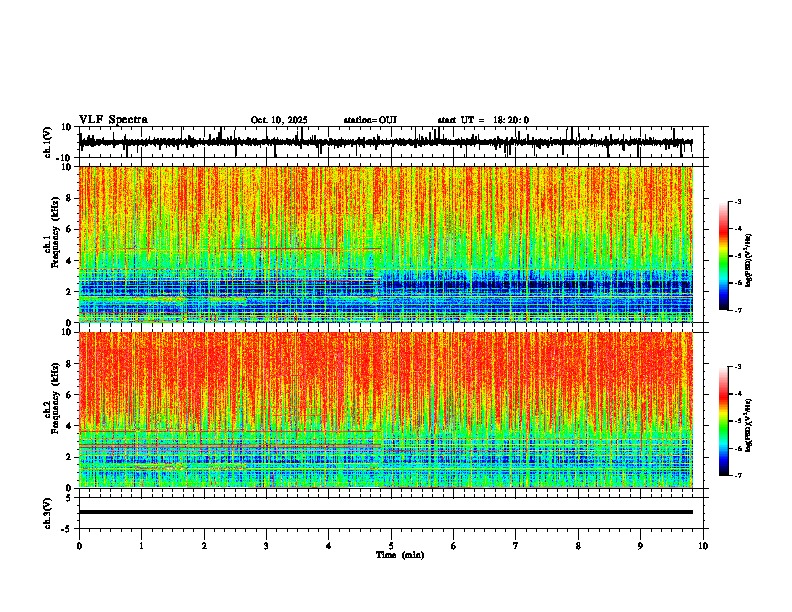Click the "6" kHz tick on ch.1 axis
Screen dimensions: 792x612
tap(69, 229)
